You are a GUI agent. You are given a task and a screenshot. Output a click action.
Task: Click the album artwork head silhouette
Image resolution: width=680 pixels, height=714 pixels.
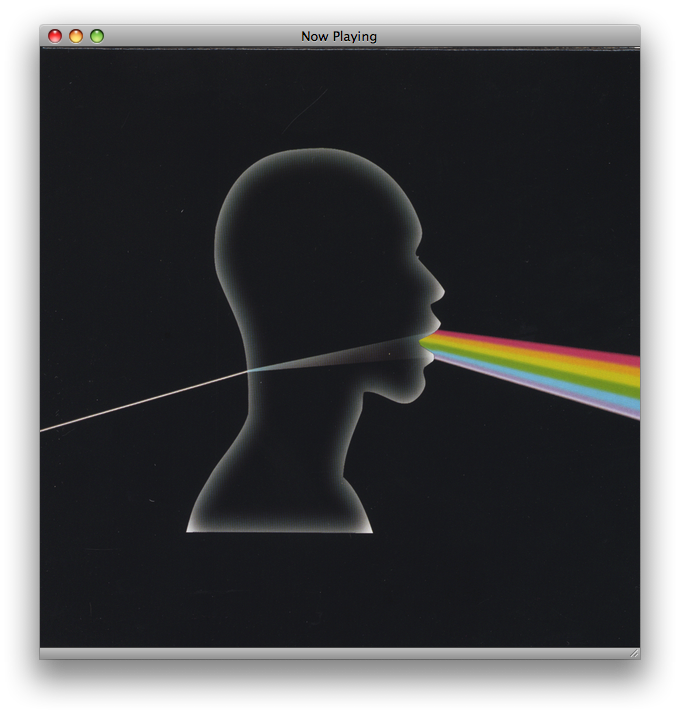coord(314,339)
